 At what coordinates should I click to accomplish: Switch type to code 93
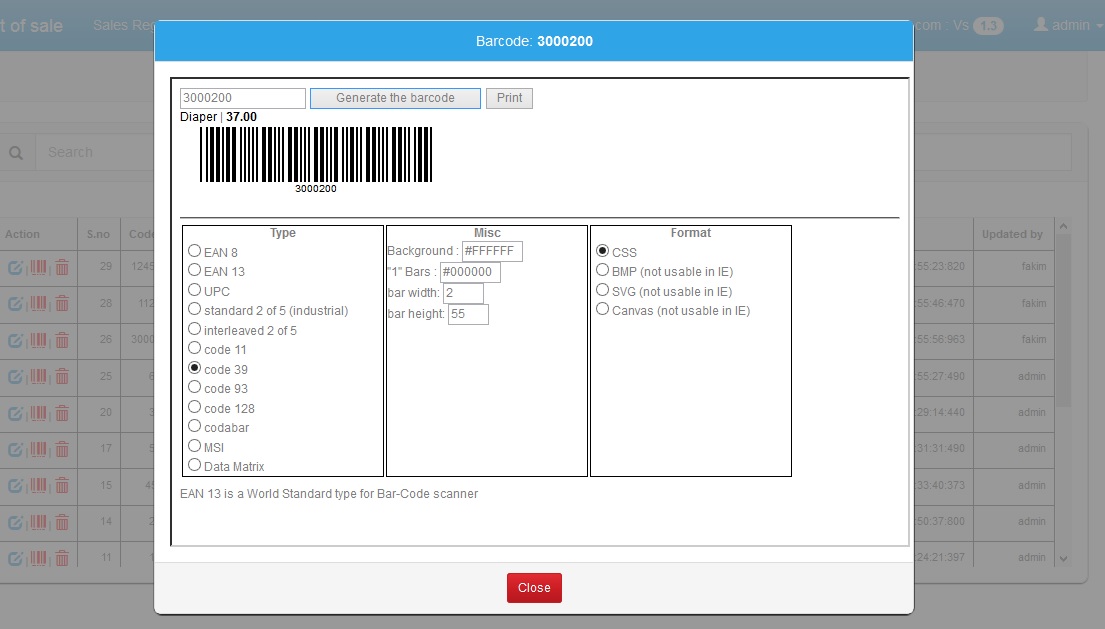pos(195,387)
